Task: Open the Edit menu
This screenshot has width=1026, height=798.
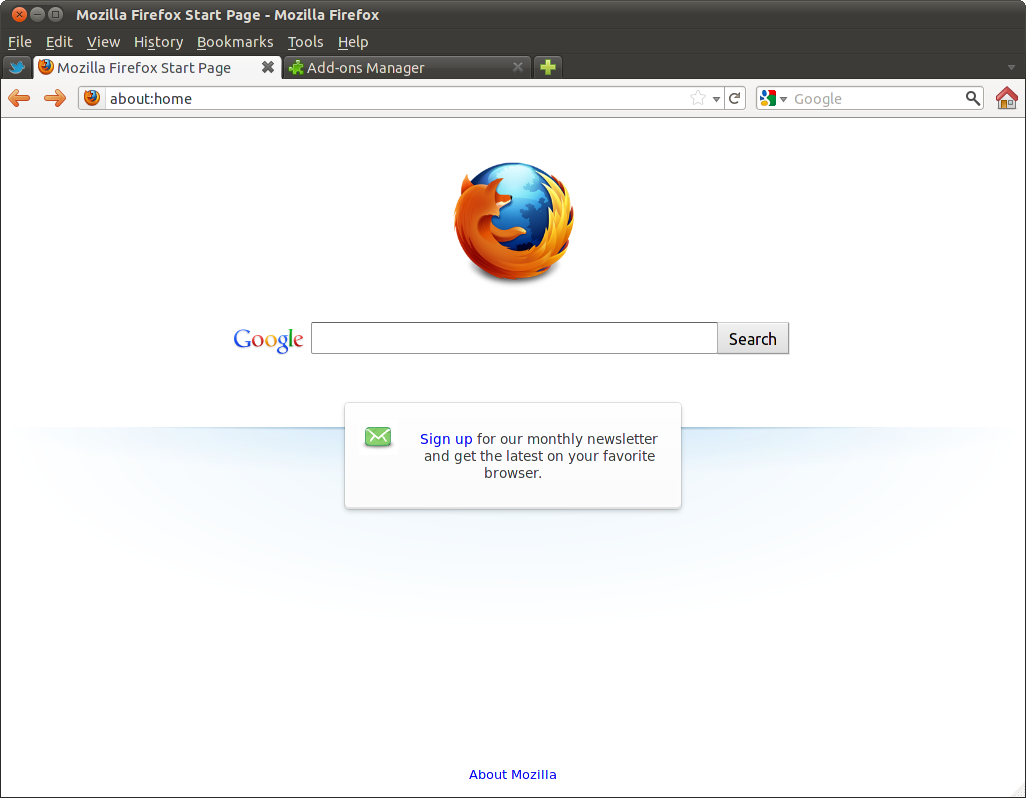Action: (x=59, y=42)
